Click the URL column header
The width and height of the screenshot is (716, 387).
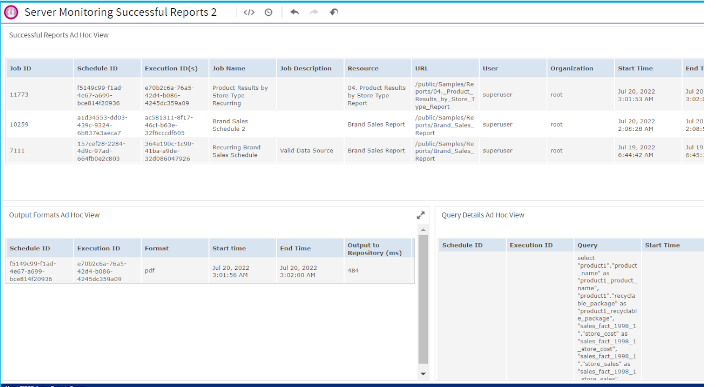[x=445, y=68]
